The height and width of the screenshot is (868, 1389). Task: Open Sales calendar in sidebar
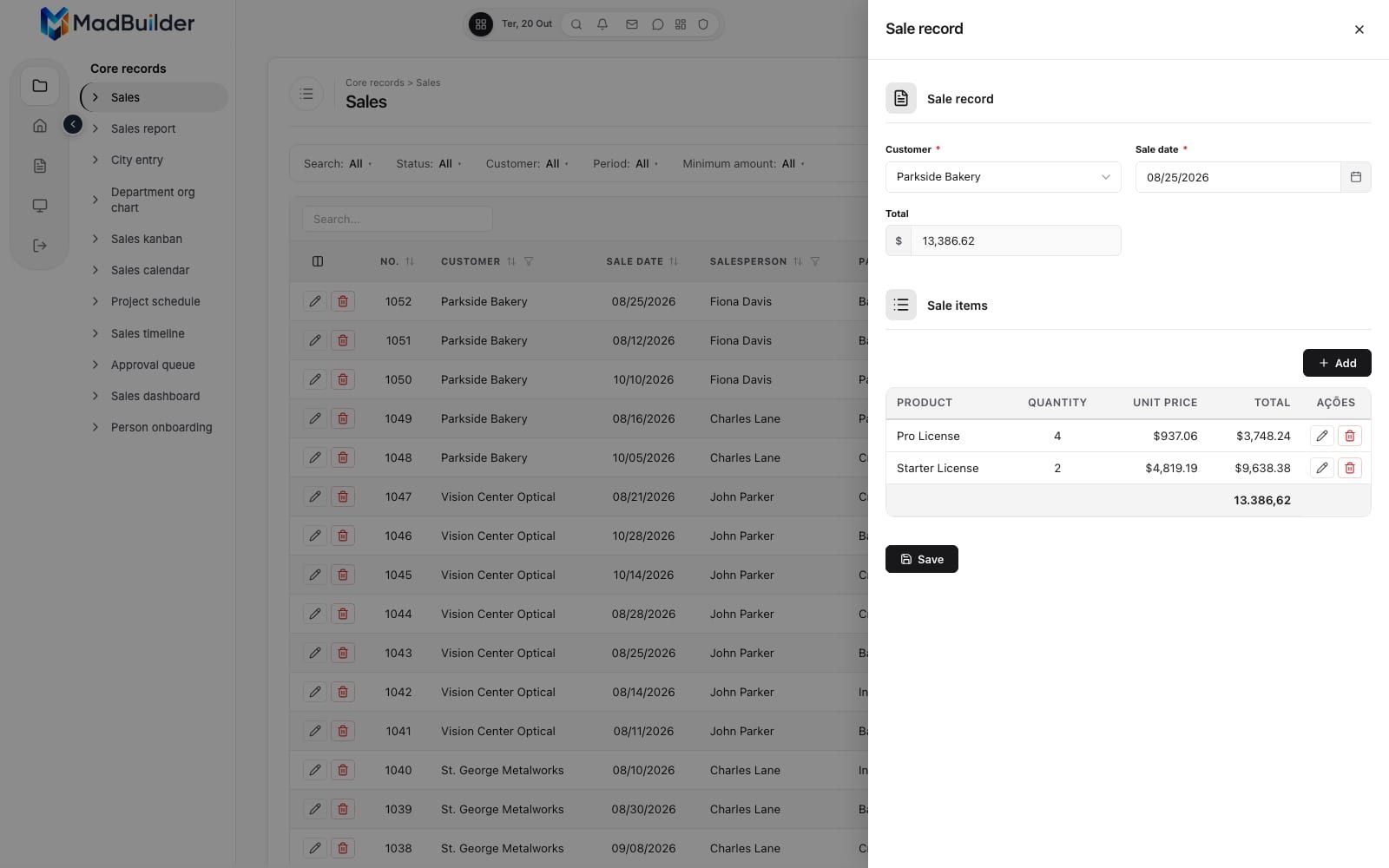(x=150, y=270)
